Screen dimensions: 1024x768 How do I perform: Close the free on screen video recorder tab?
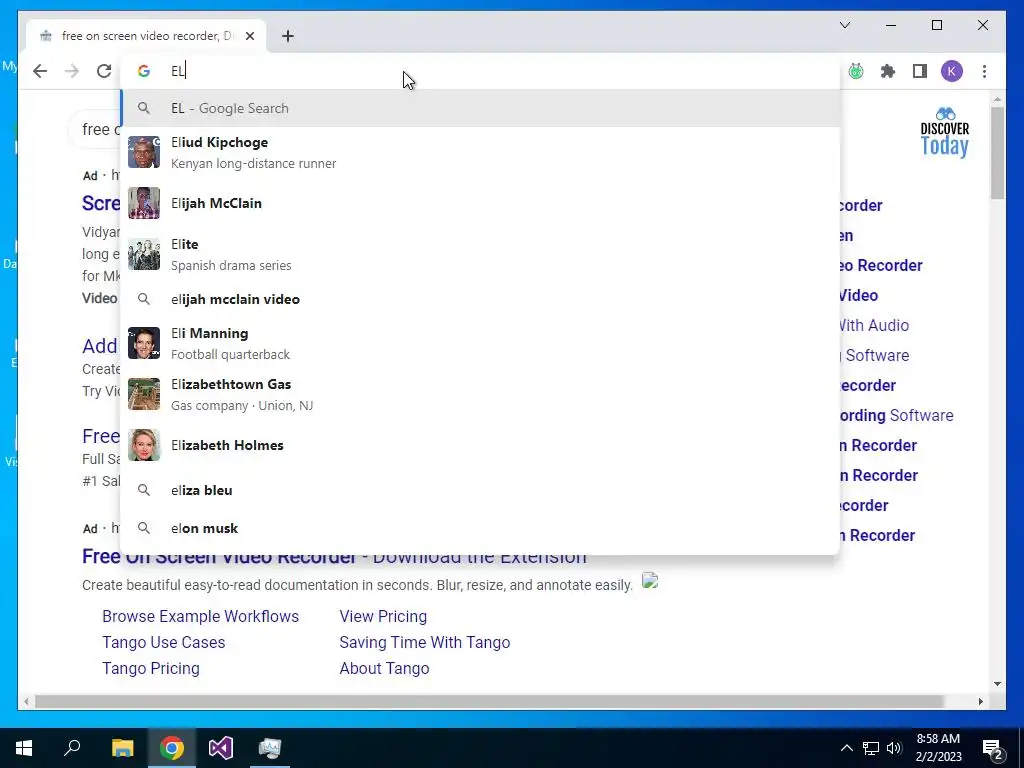[249, 36]
